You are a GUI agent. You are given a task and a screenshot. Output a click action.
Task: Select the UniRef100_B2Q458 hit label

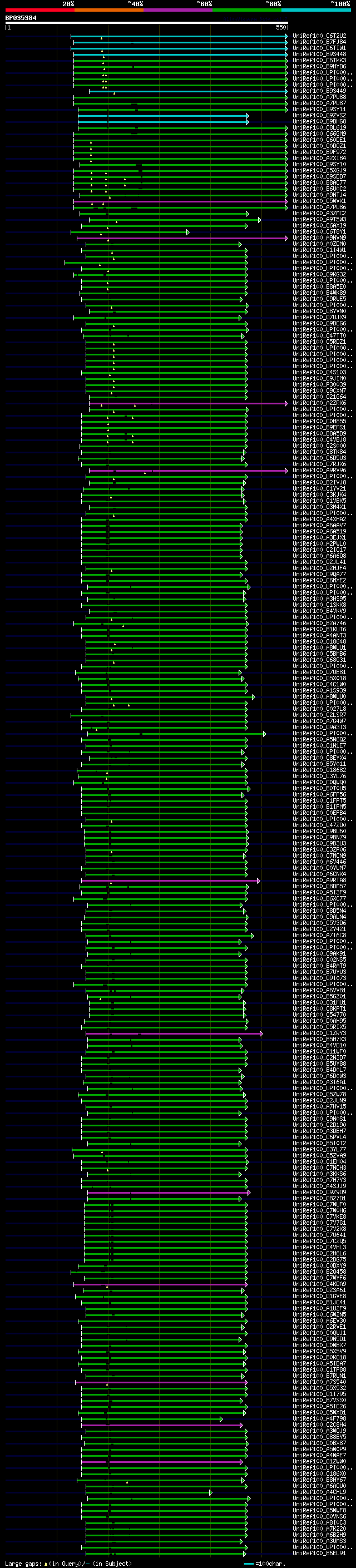319,1272
